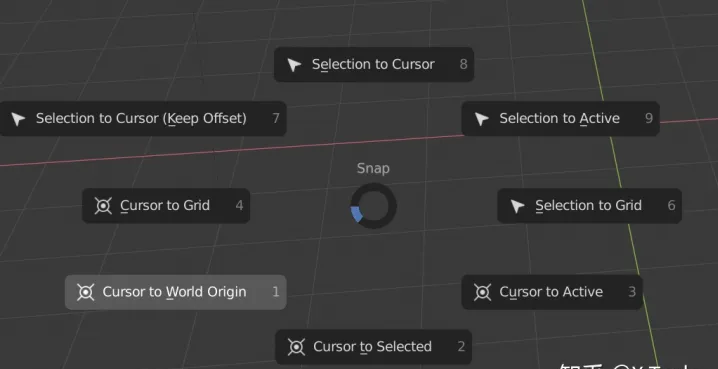Choose Selection to Active menu entry

(x=560, y=119)
